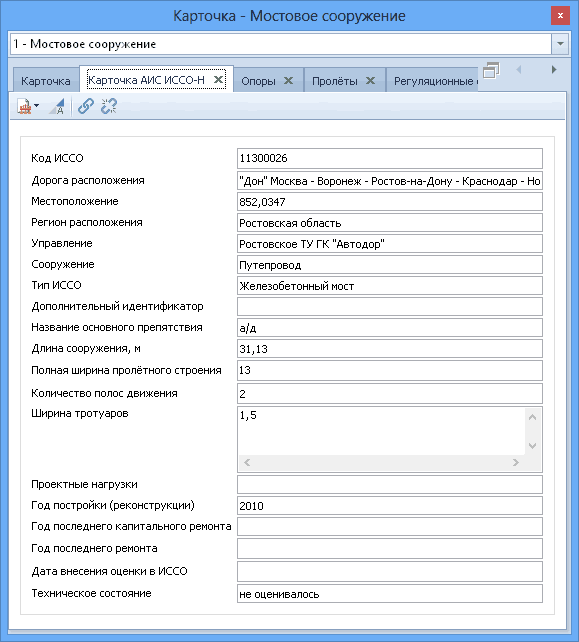Click the 'Год постройки (реконструкции)' field 2010
The image size is (579, 642).
[x=390, y=506]
